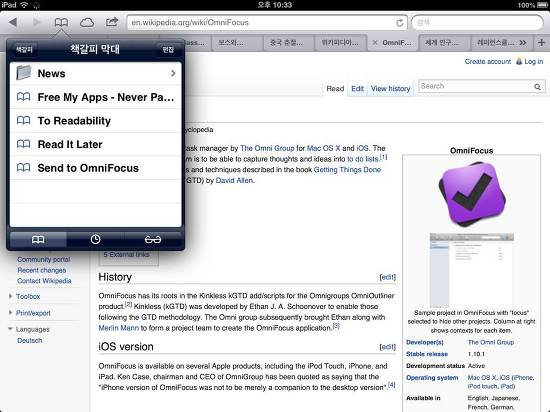Open the OmniFocus sample project screenshot
Screen dimensions: 550x412
pos(472,269)
